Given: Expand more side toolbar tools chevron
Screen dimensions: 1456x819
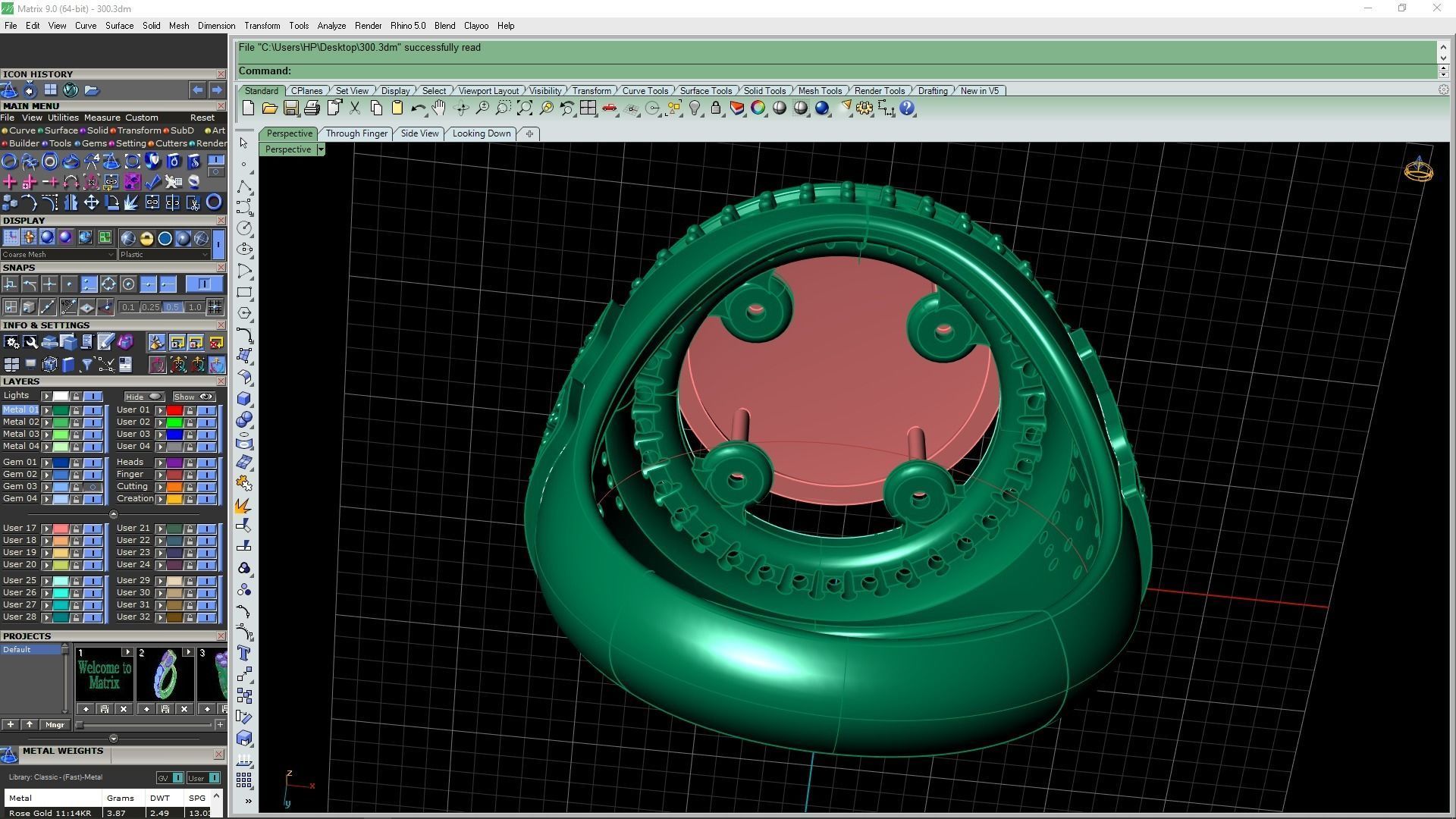Looking at the screenshot, I should pyautogui.click(x=248, y=801).
